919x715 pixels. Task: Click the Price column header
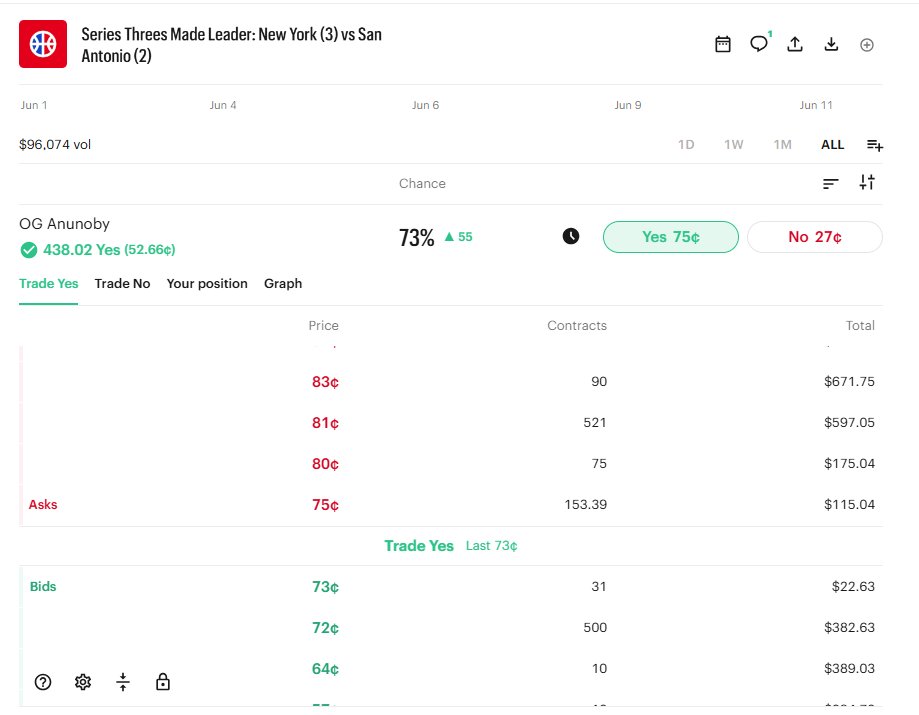324,326
